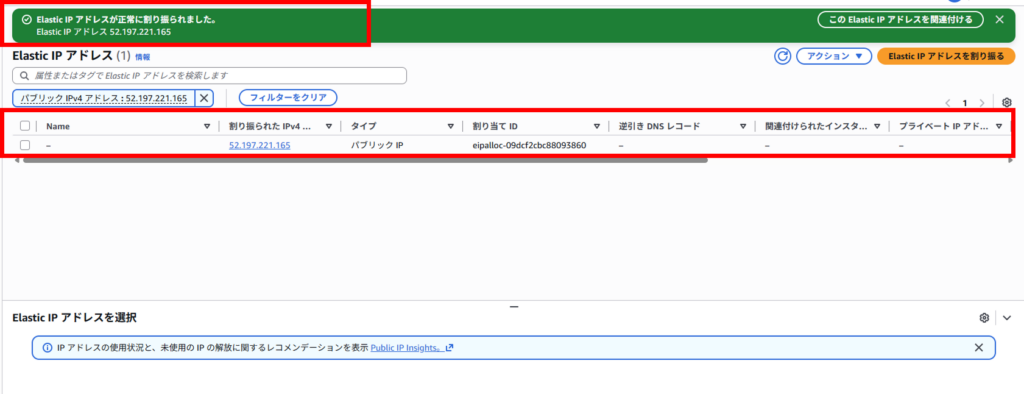1024x394 pixels.
Task: Open the アクション dropdown menu
Action: tap(835, 56)
